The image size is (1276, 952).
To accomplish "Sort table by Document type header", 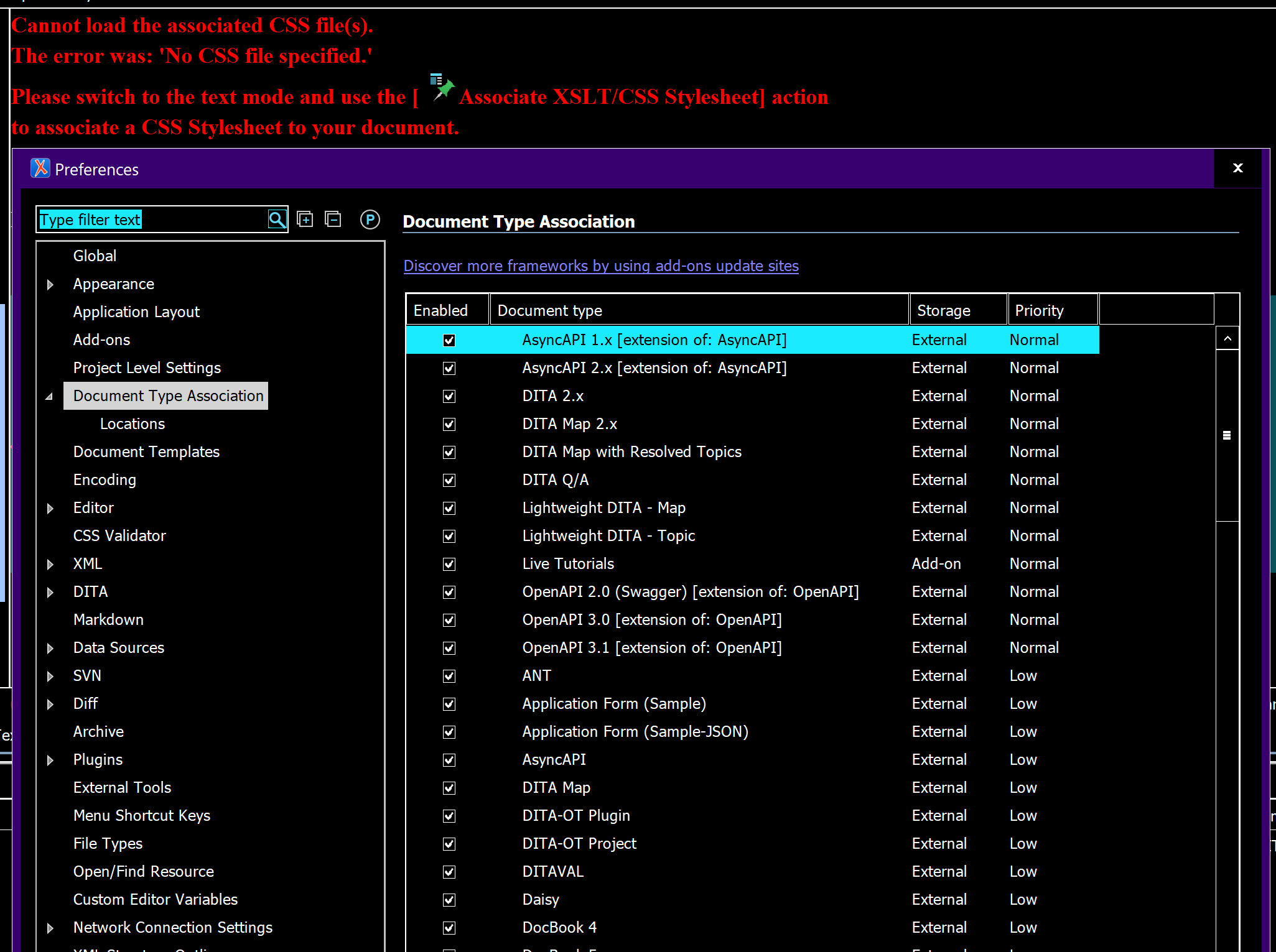I will point(699,310).
